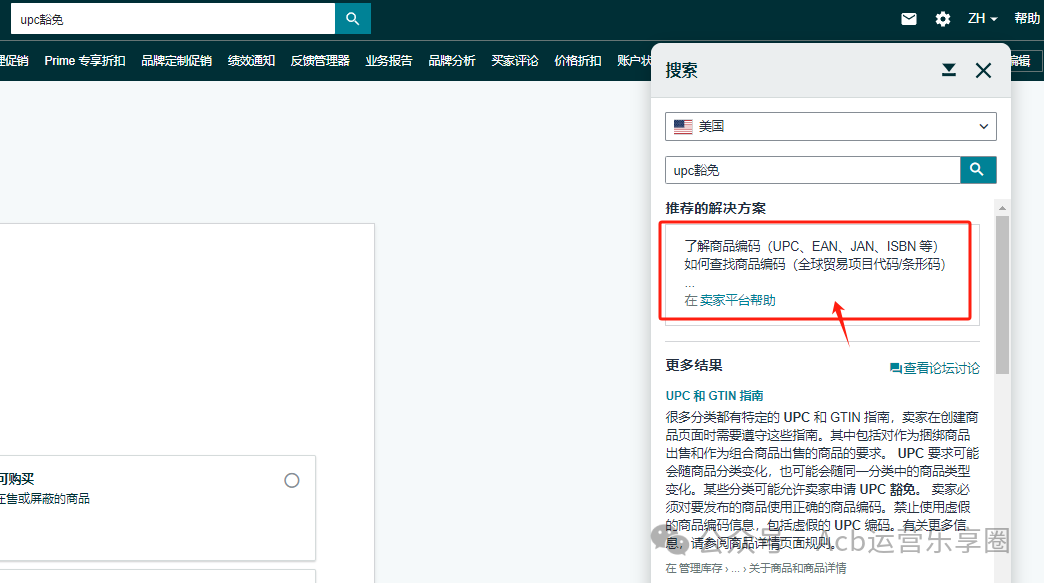Open 品牌定制促销 menu item
1044x583 pixels.
pos(176,61)
